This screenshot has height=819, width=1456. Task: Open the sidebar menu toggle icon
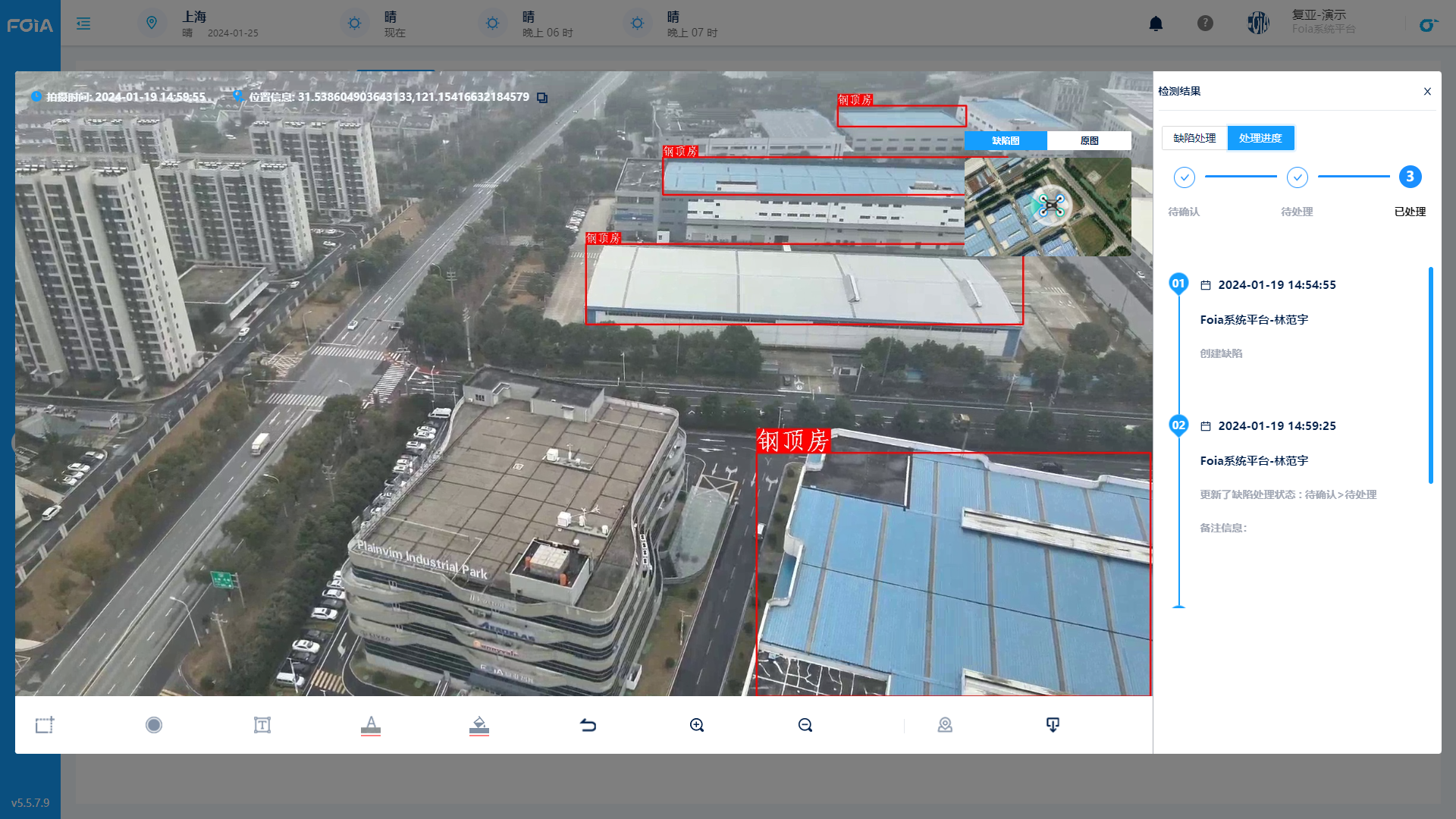[x=83, y=24]
